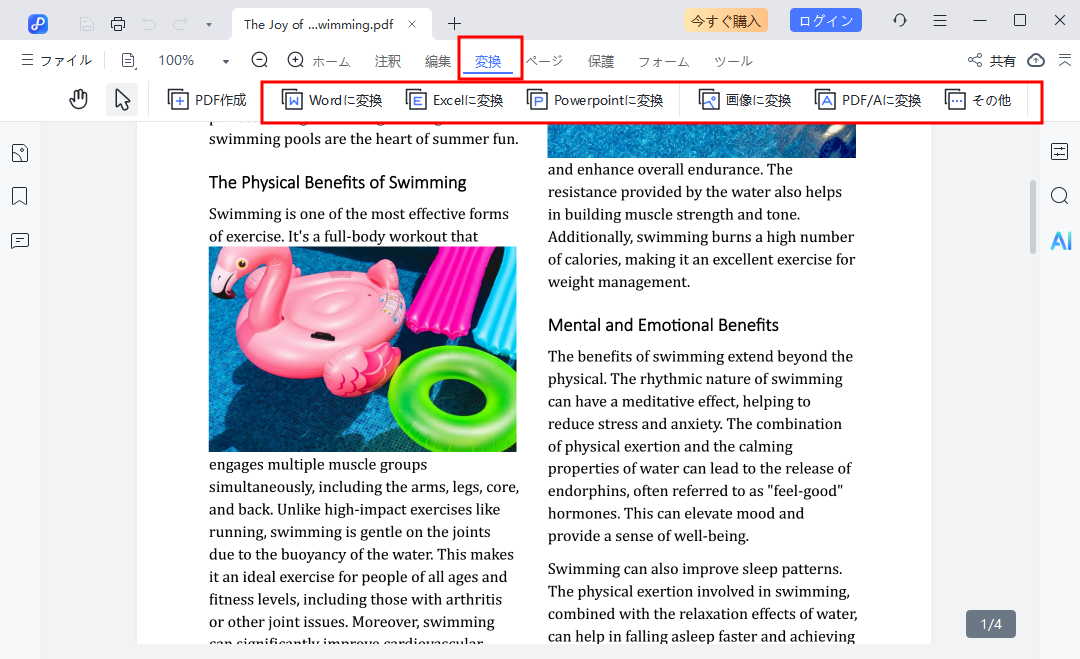Click the zoom in plus button
The height and width of the screenshot is (659, 1080).
tap(295, 61)
